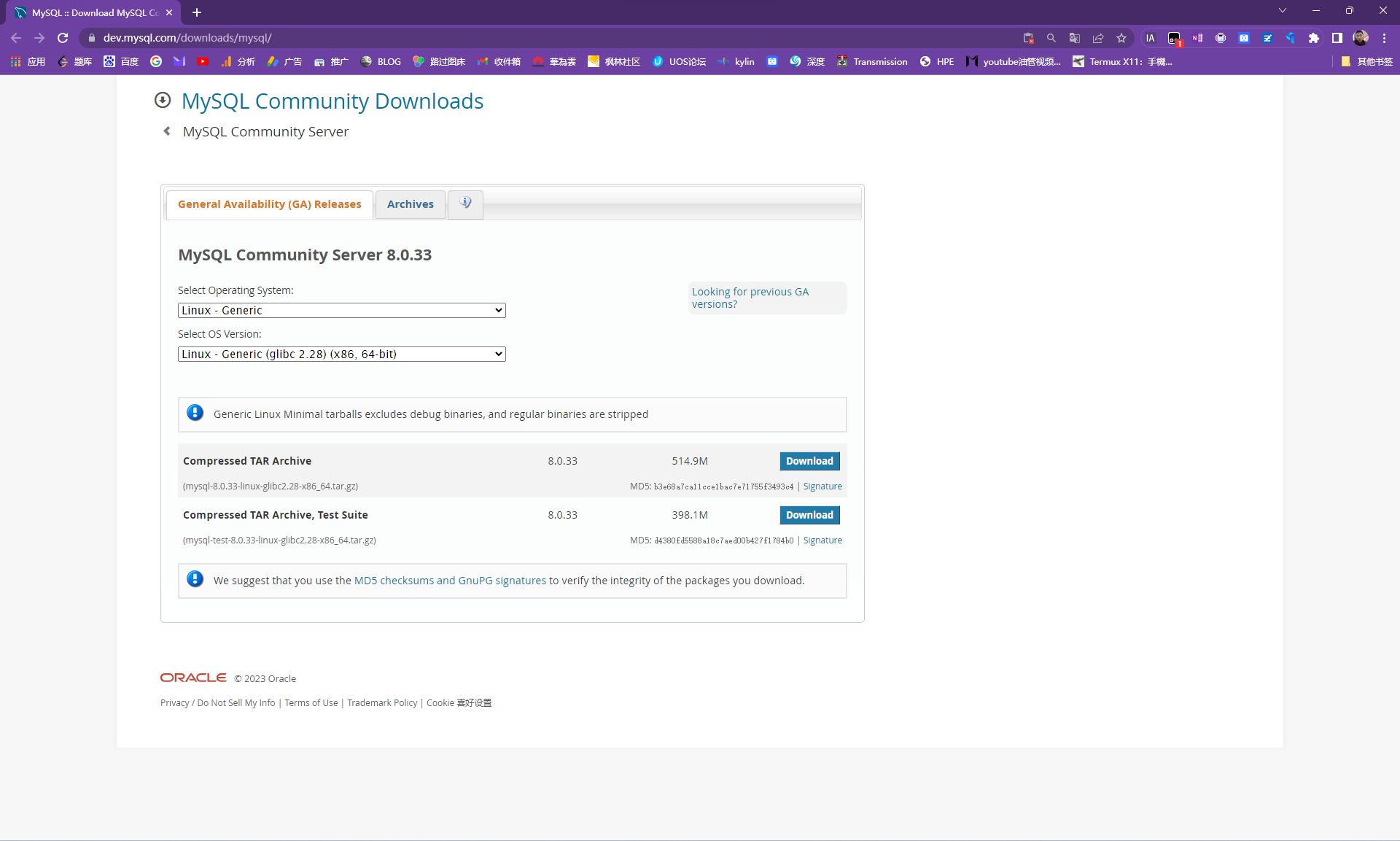Click the MySQL Community Server breadcrumb link

click(x=265, y=131)
